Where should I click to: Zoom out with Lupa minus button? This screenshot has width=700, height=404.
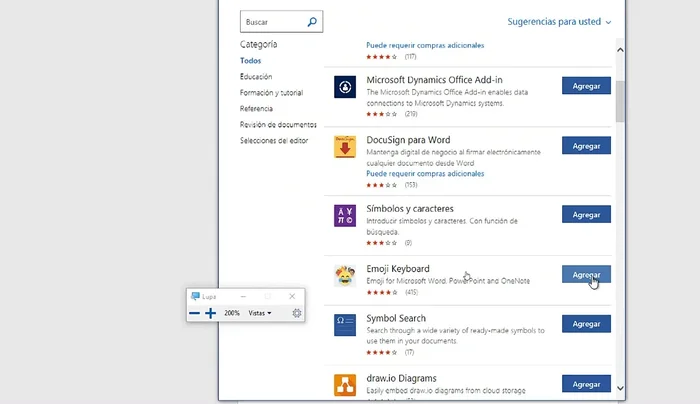[x=194, y=313]
